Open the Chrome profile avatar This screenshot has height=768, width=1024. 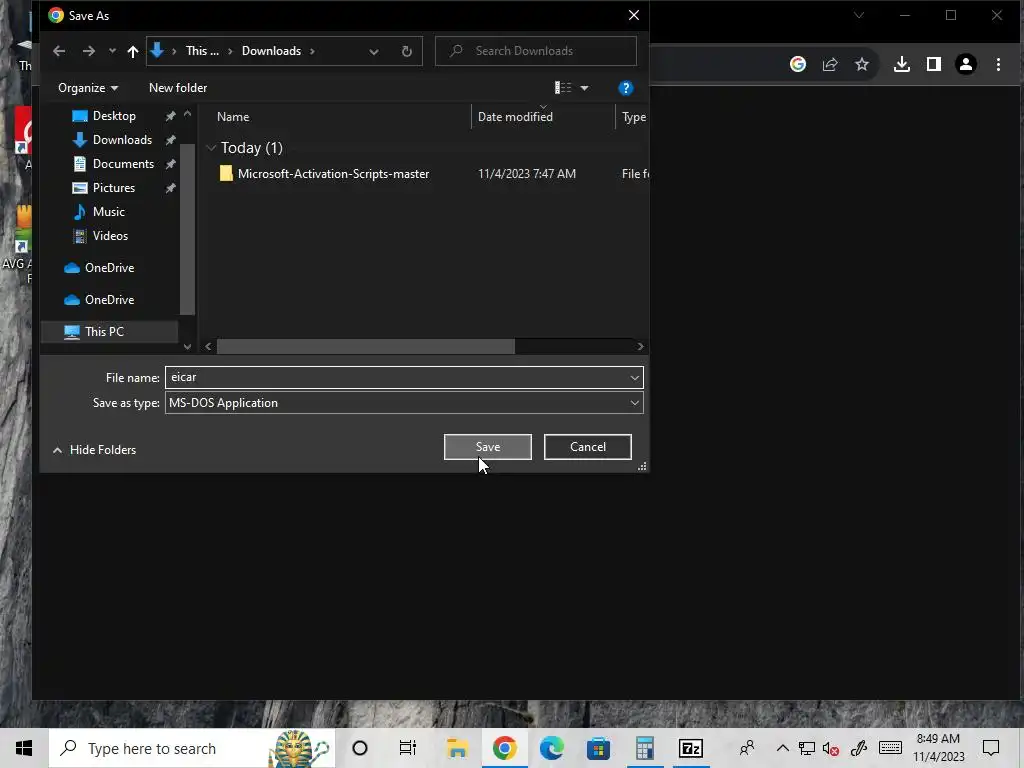coord(966,64)
